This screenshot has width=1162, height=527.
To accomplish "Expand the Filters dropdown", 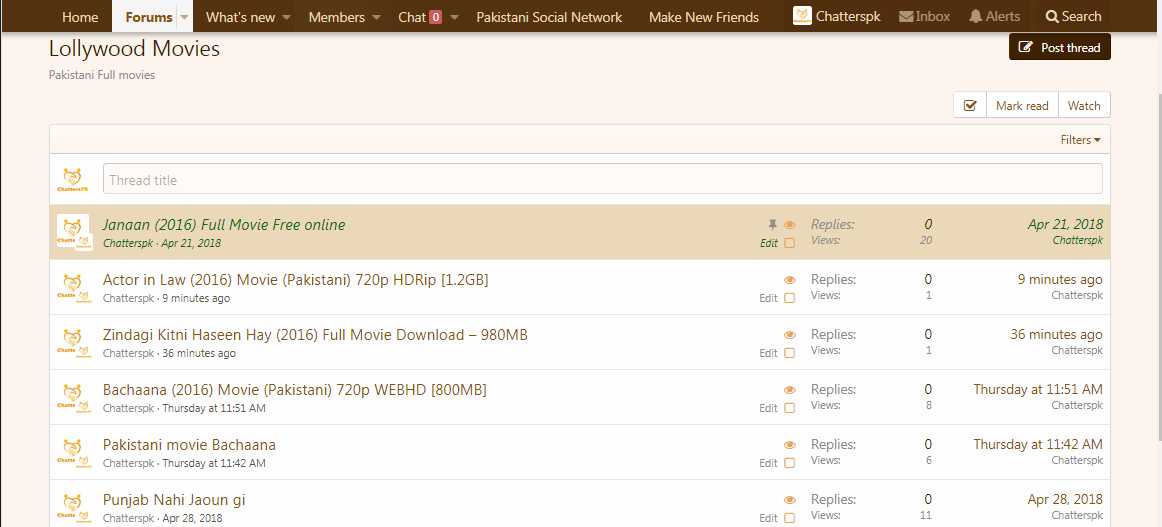I will pyautogui.click(x=1080, y=140).
